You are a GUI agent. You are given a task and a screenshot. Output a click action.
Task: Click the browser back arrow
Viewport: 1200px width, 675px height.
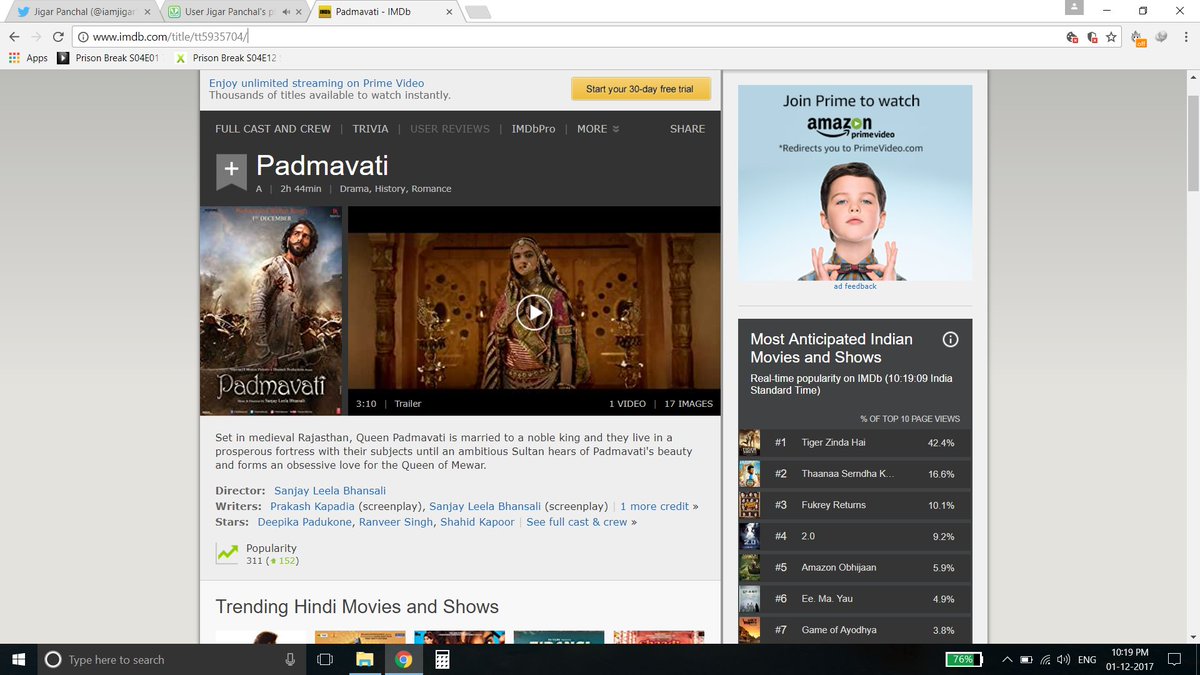(x=14, y=36)
